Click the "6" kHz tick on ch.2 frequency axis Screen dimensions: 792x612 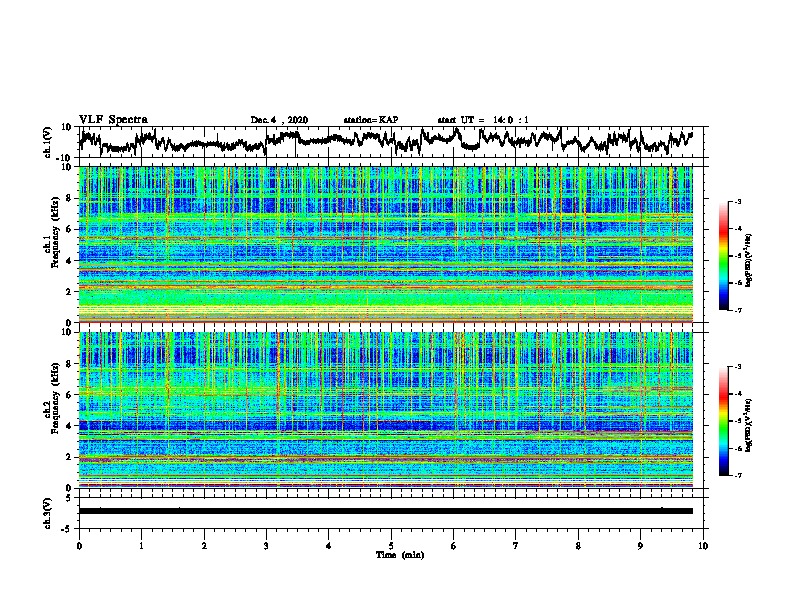[x=70, y=394]
